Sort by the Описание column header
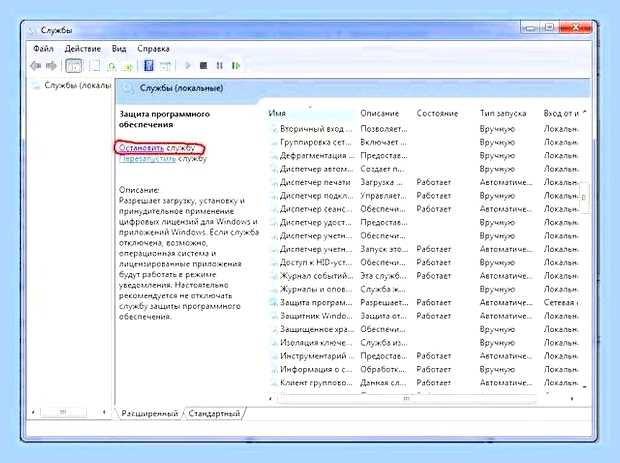 point(380,113)
